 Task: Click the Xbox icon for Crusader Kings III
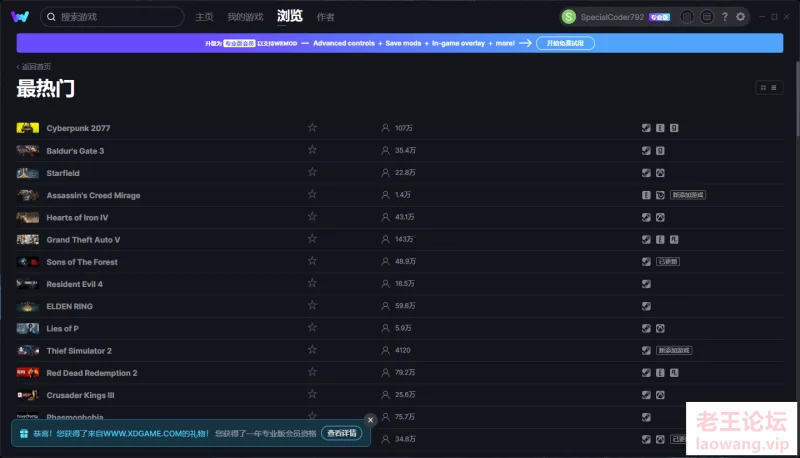tap(660, 395)
